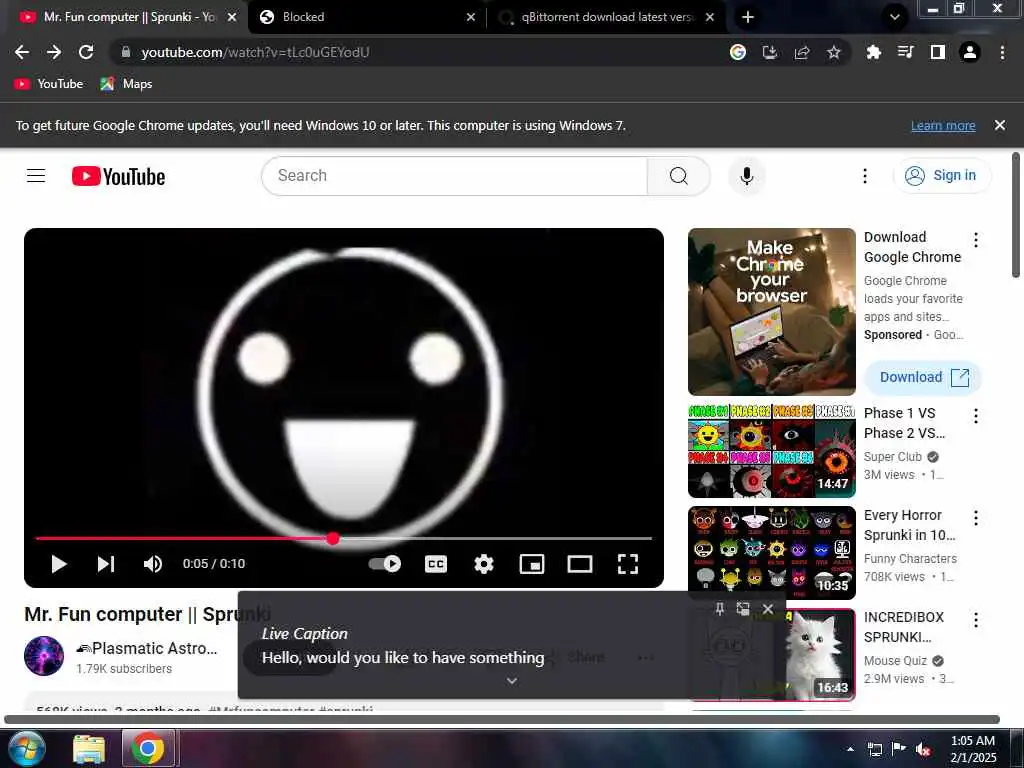Open Phase 1 VS Phase 2 video thumbnail
1024x768 pixels.
[x=771, y=451]
